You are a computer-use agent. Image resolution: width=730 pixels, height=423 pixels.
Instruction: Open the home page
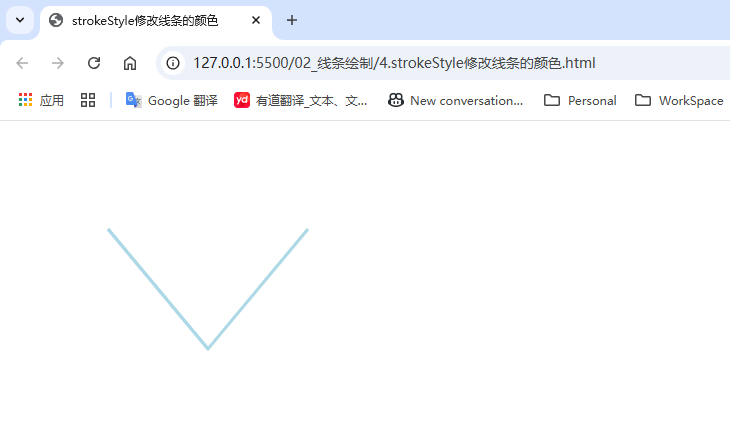130,63
